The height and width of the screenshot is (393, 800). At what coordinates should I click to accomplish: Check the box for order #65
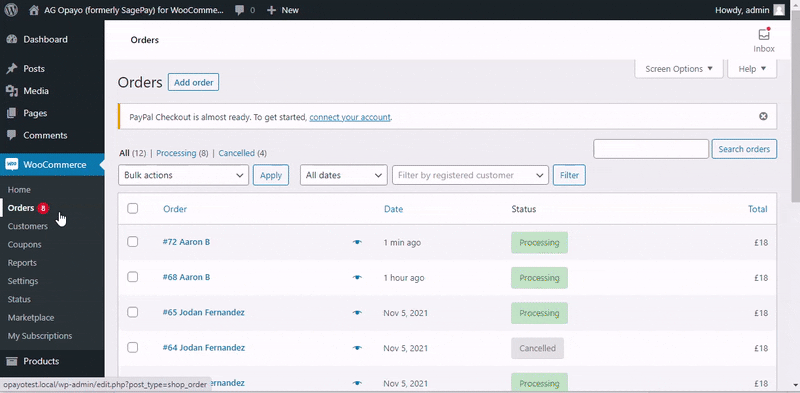pos(133,312)
